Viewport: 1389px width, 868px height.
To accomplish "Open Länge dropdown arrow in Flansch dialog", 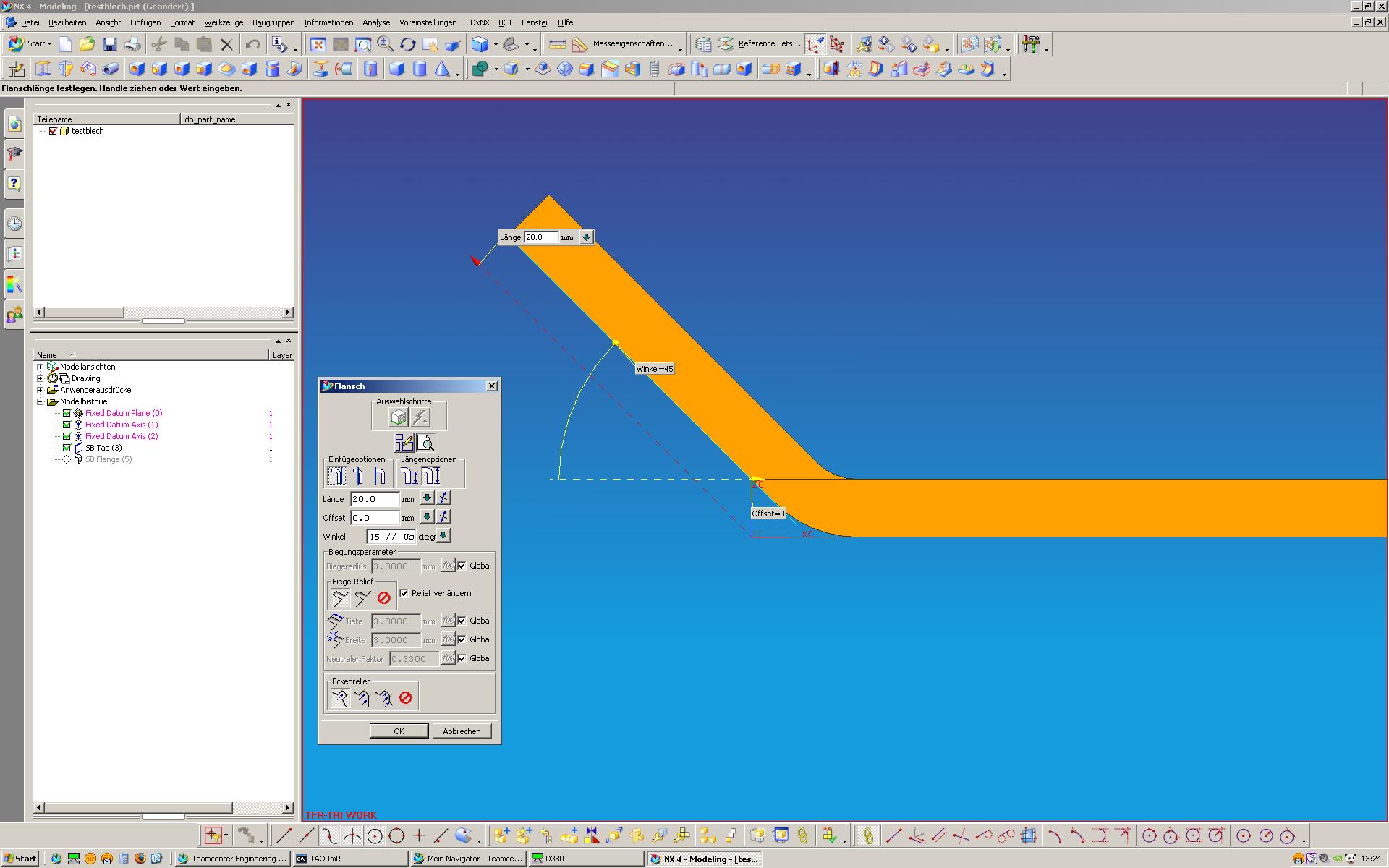I will click(x=427, y=498).
